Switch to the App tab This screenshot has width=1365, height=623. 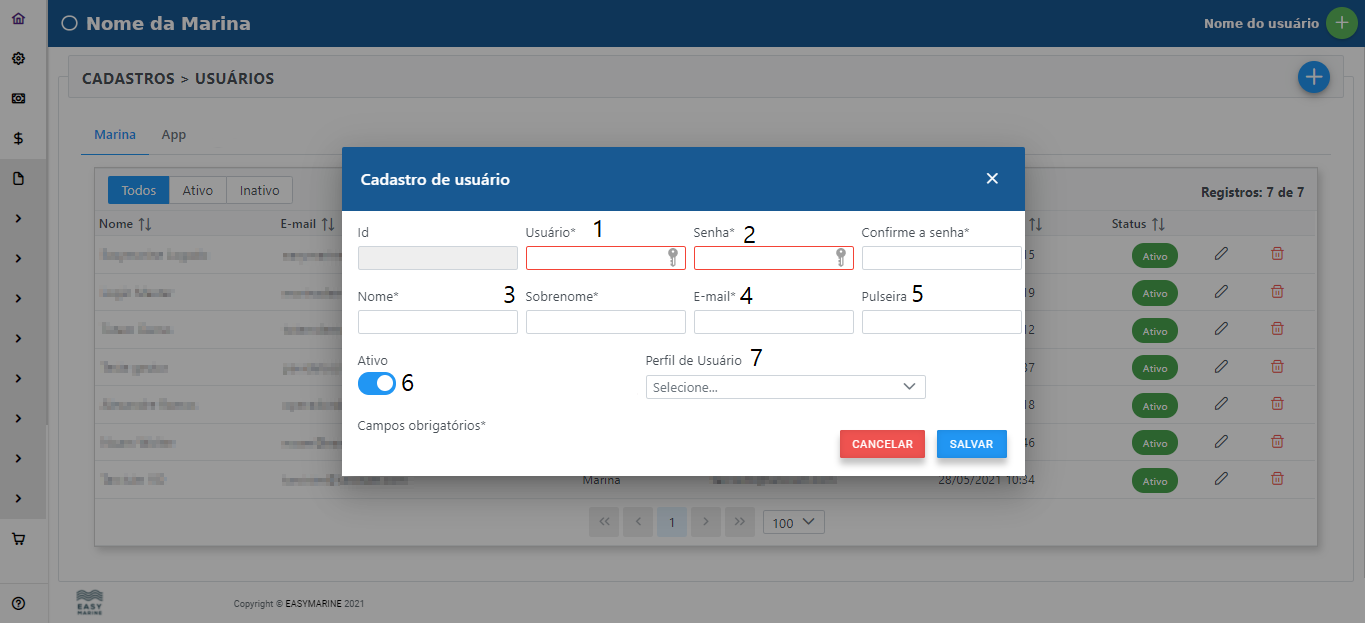coord(174,135)
